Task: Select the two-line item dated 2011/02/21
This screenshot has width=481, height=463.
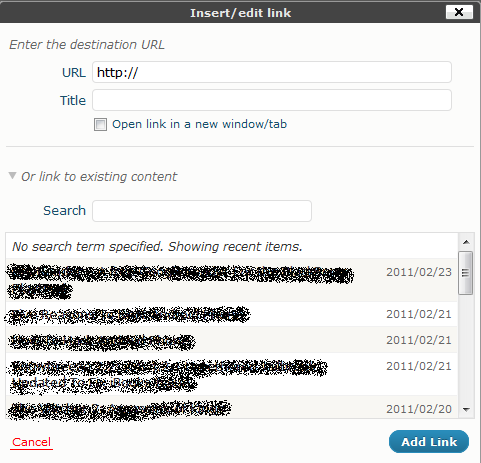Action: coord(232,374)
